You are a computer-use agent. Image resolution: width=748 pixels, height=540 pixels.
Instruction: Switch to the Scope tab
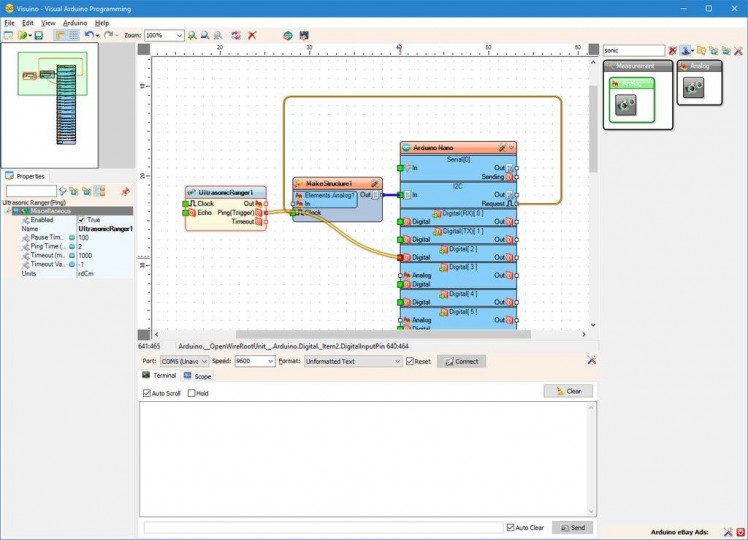(197, 376)
